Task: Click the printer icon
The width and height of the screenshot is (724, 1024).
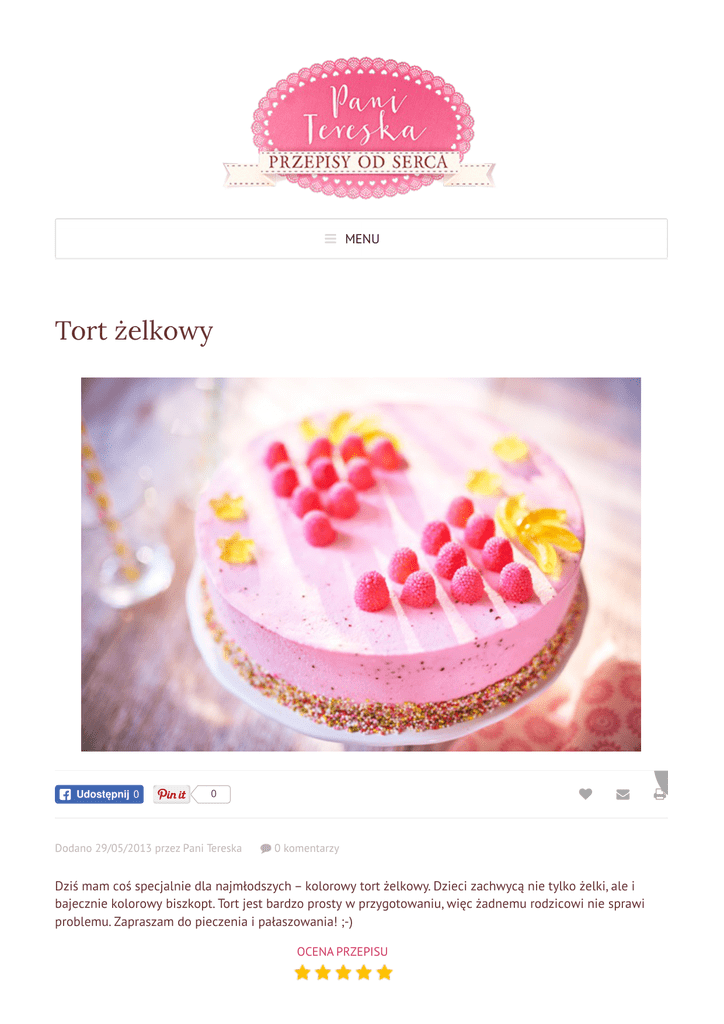Action: (x=659, y=794)
